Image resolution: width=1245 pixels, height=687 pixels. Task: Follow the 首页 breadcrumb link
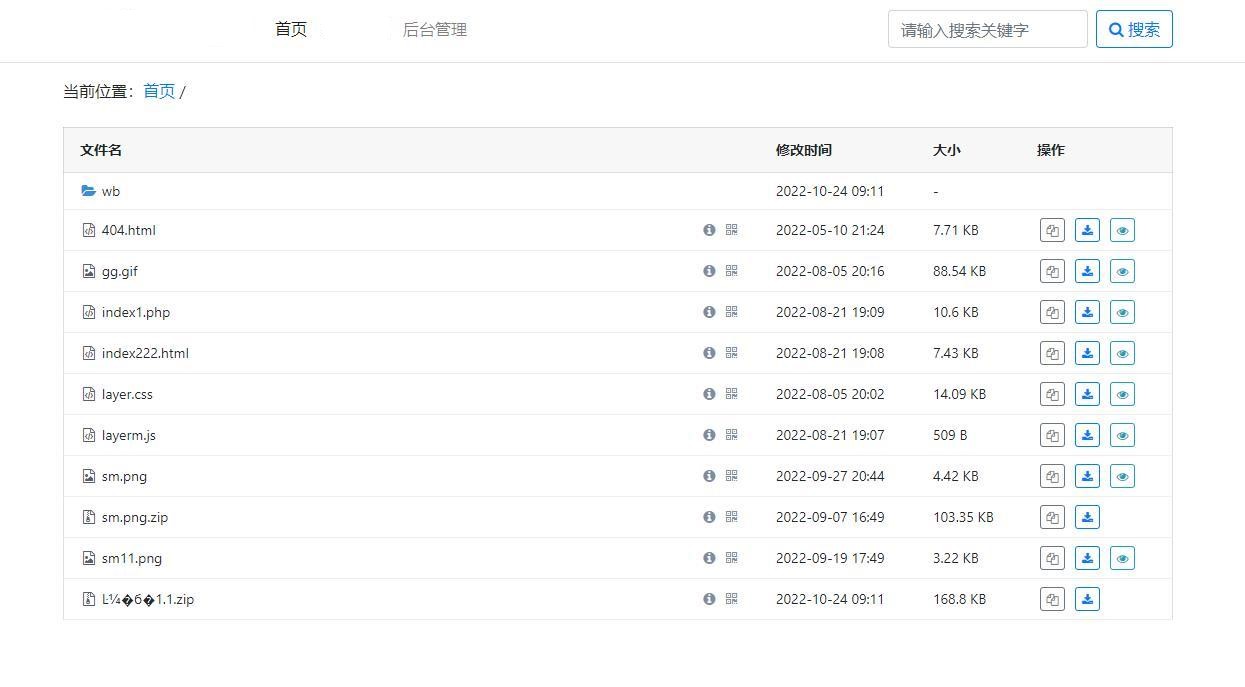pyautogui.click(x=159, y=90)
